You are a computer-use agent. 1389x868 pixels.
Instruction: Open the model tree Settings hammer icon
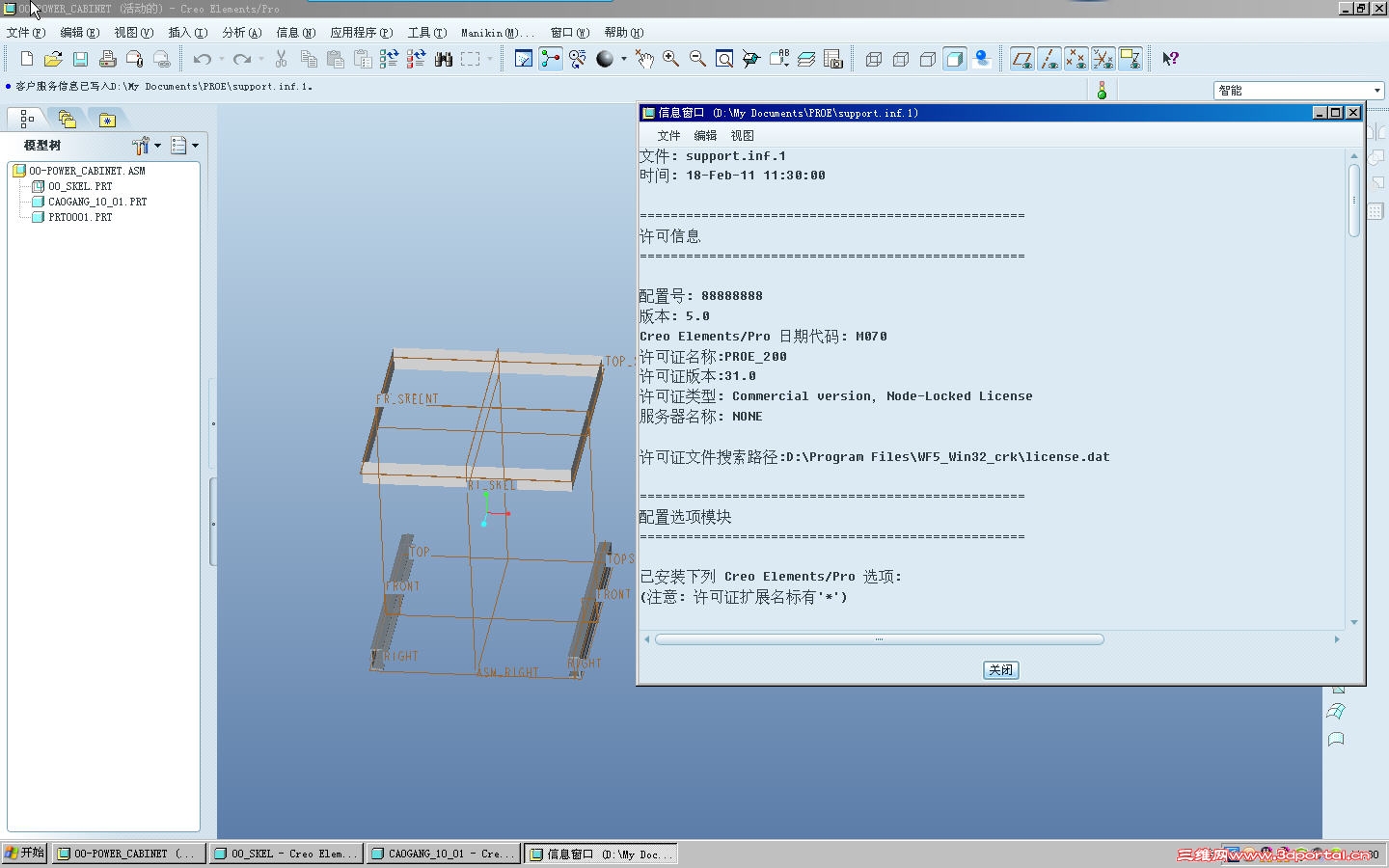[x=141, y=146]
